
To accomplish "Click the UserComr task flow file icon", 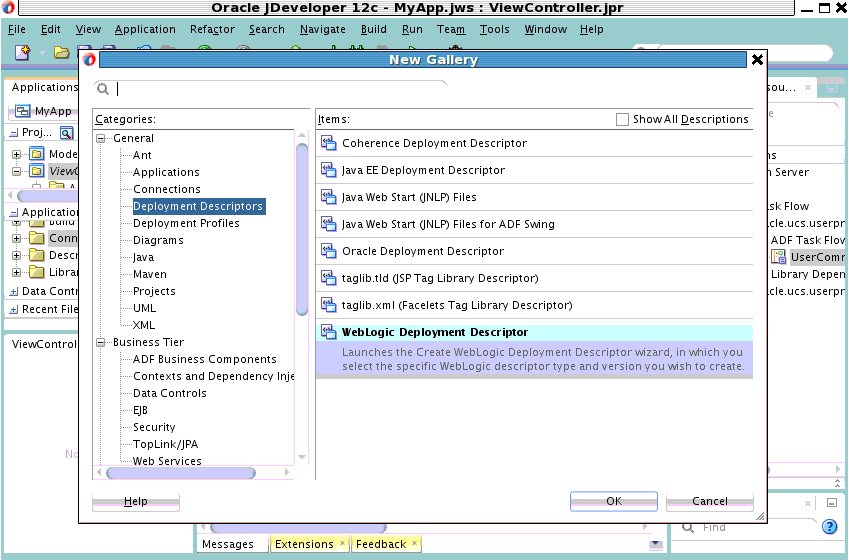I will pyautogui.click(x=779, y=257).
